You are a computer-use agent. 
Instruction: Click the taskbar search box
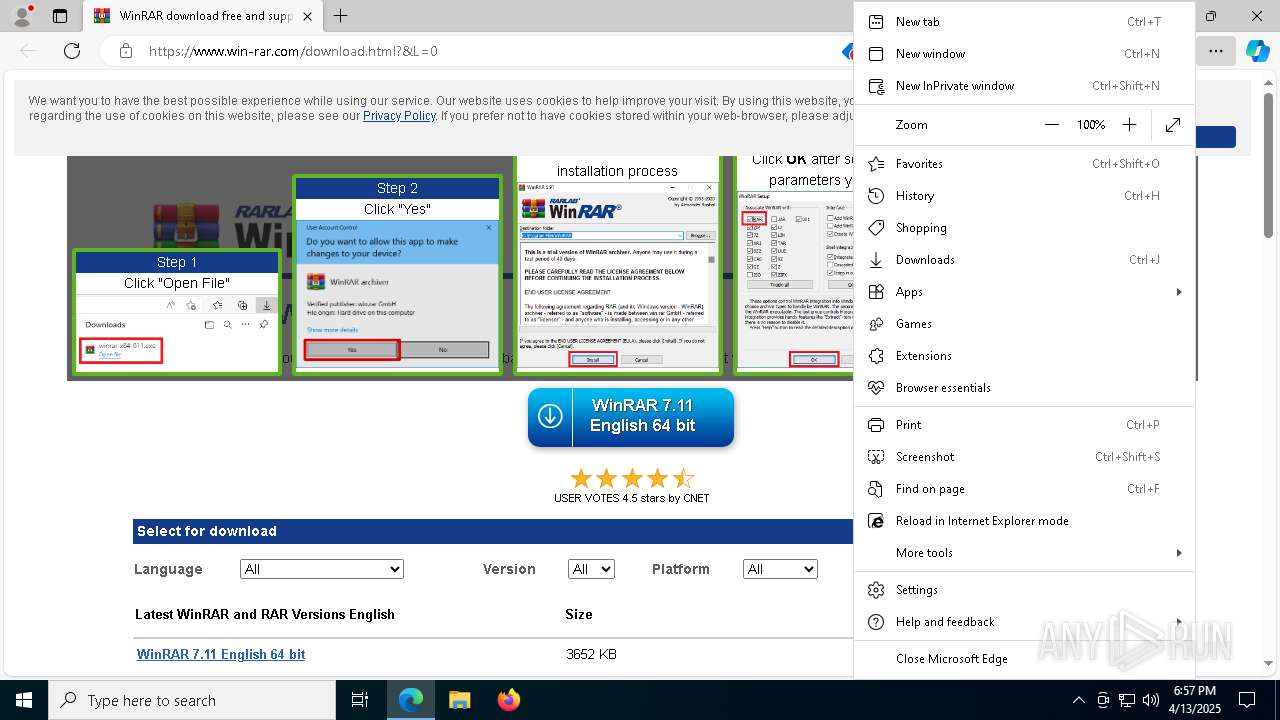tap(192, 700)
